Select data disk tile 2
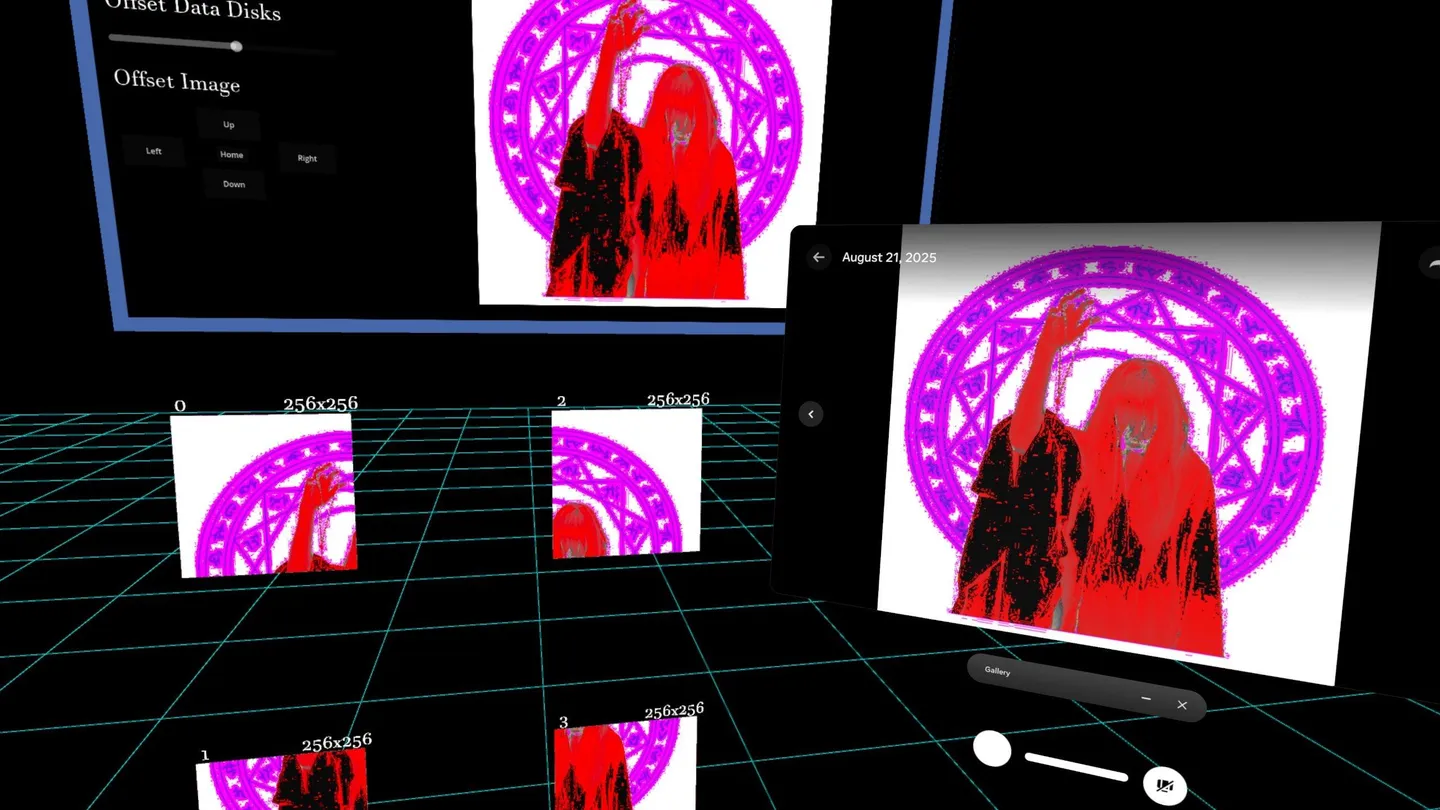Image resolution: width=1440 pixels, height=810 pixels. [x=626, y=484]
